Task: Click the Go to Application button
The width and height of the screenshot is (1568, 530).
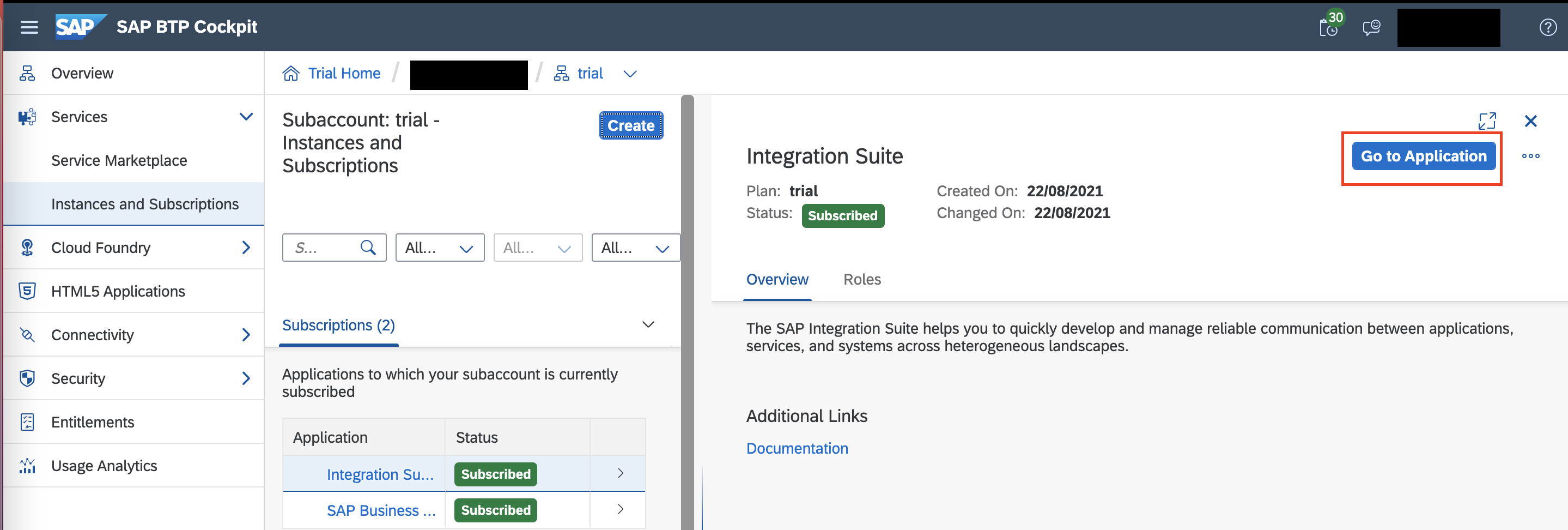Action: click(x=1423, y=156)
